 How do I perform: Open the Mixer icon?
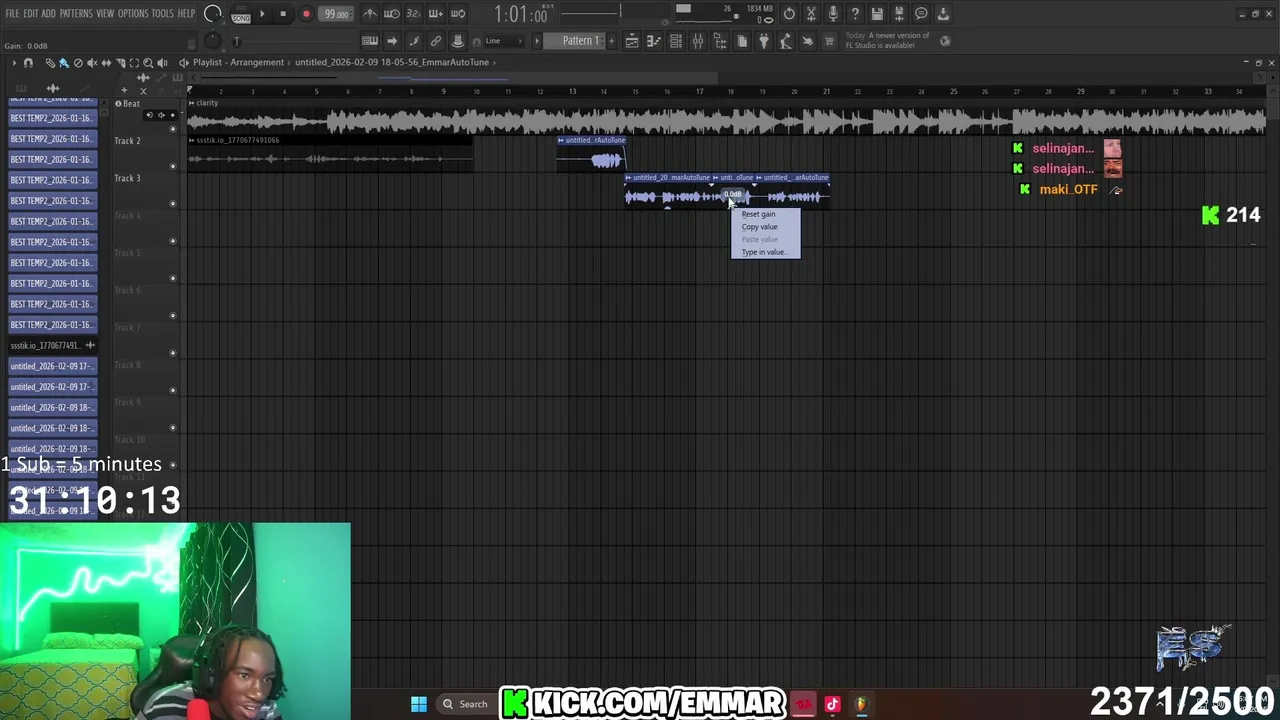point(698,41)
